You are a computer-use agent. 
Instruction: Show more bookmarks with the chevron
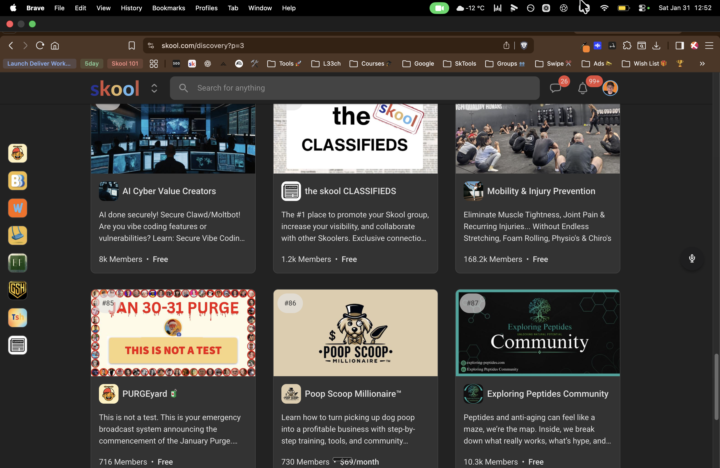pyautogui.click(x=702, y=63)
